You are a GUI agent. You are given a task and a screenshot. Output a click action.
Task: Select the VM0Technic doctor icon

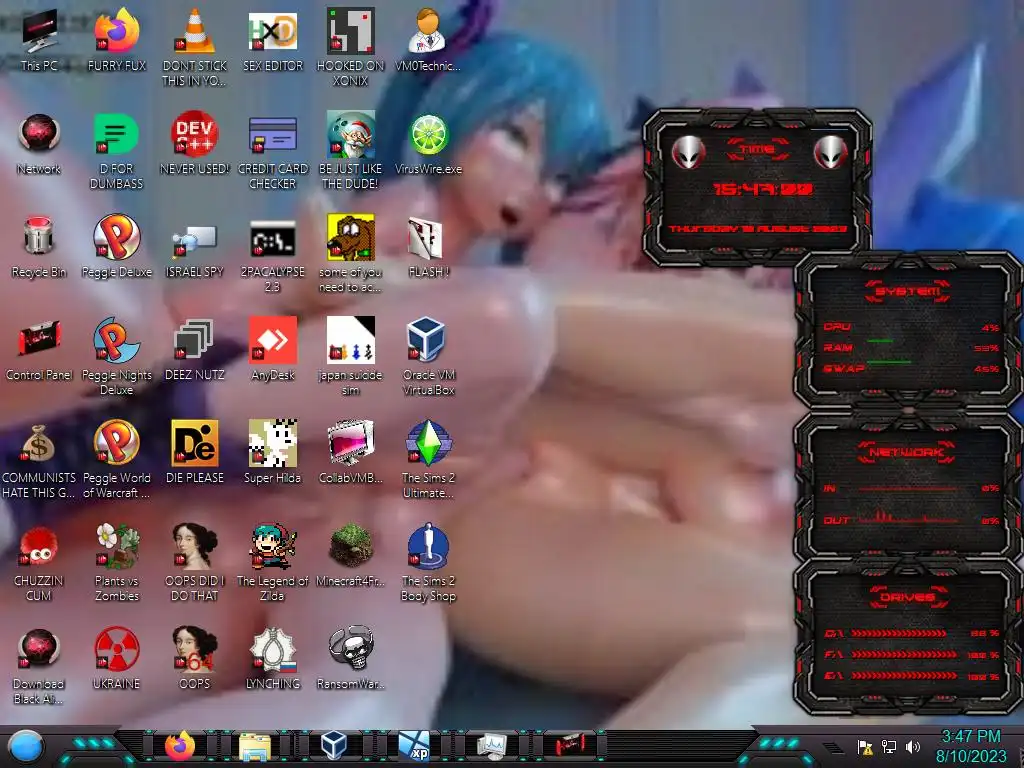point(428,39)
